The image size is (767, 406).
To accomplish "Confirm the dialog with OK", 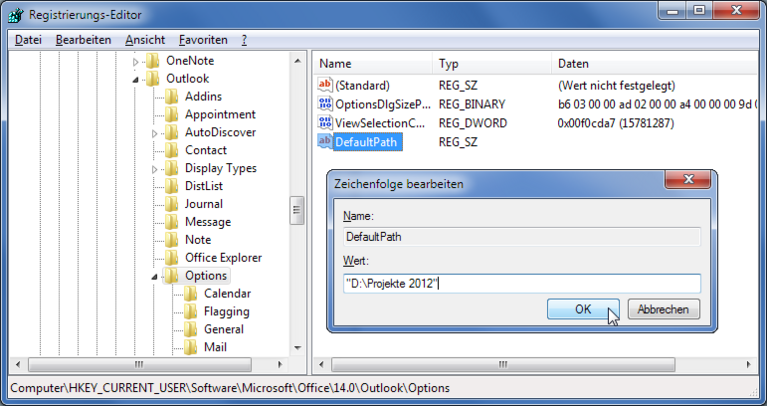I will click(583, 310).
